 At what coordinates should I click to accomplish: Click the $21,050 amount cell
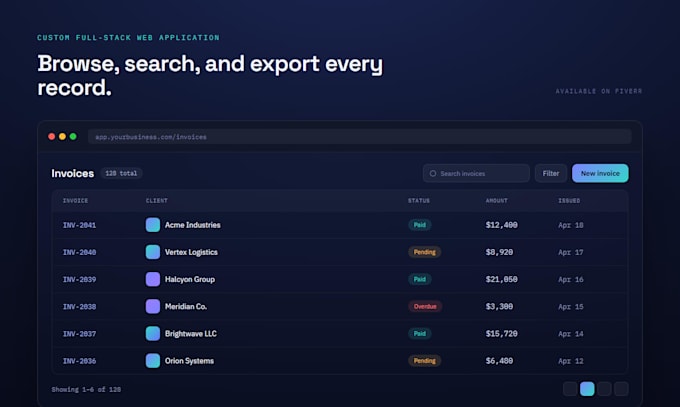501,279
